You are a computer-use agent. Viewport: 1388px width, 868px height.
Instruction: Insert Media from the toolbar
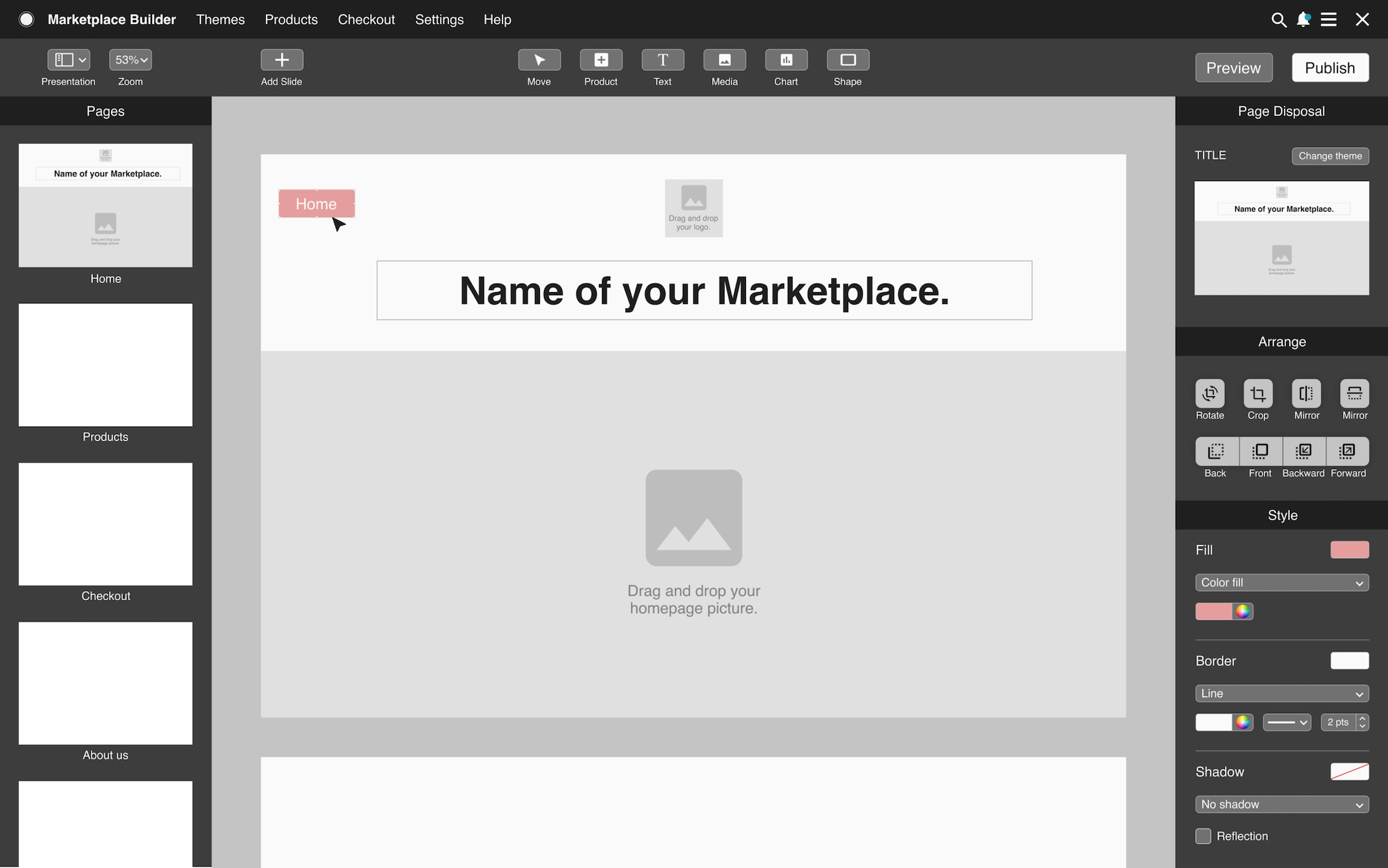click(x=724, y=60)
